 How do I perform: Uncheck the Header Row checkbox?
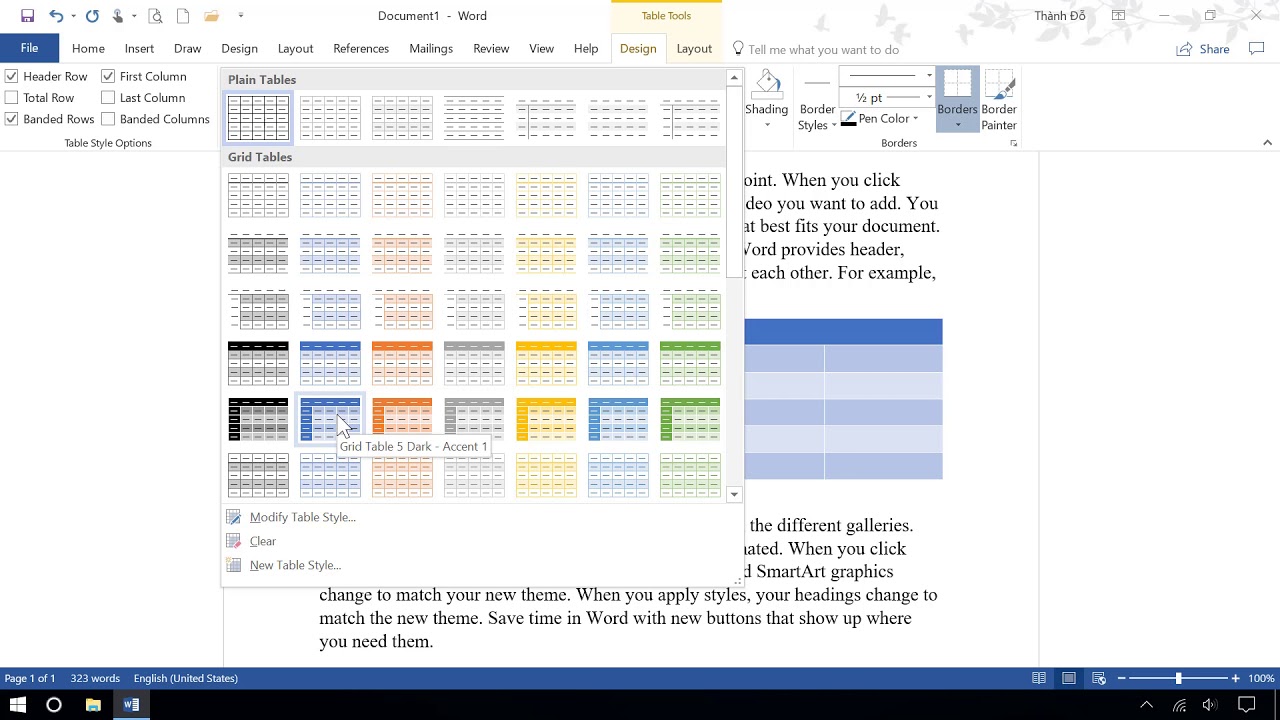point(12,76)
